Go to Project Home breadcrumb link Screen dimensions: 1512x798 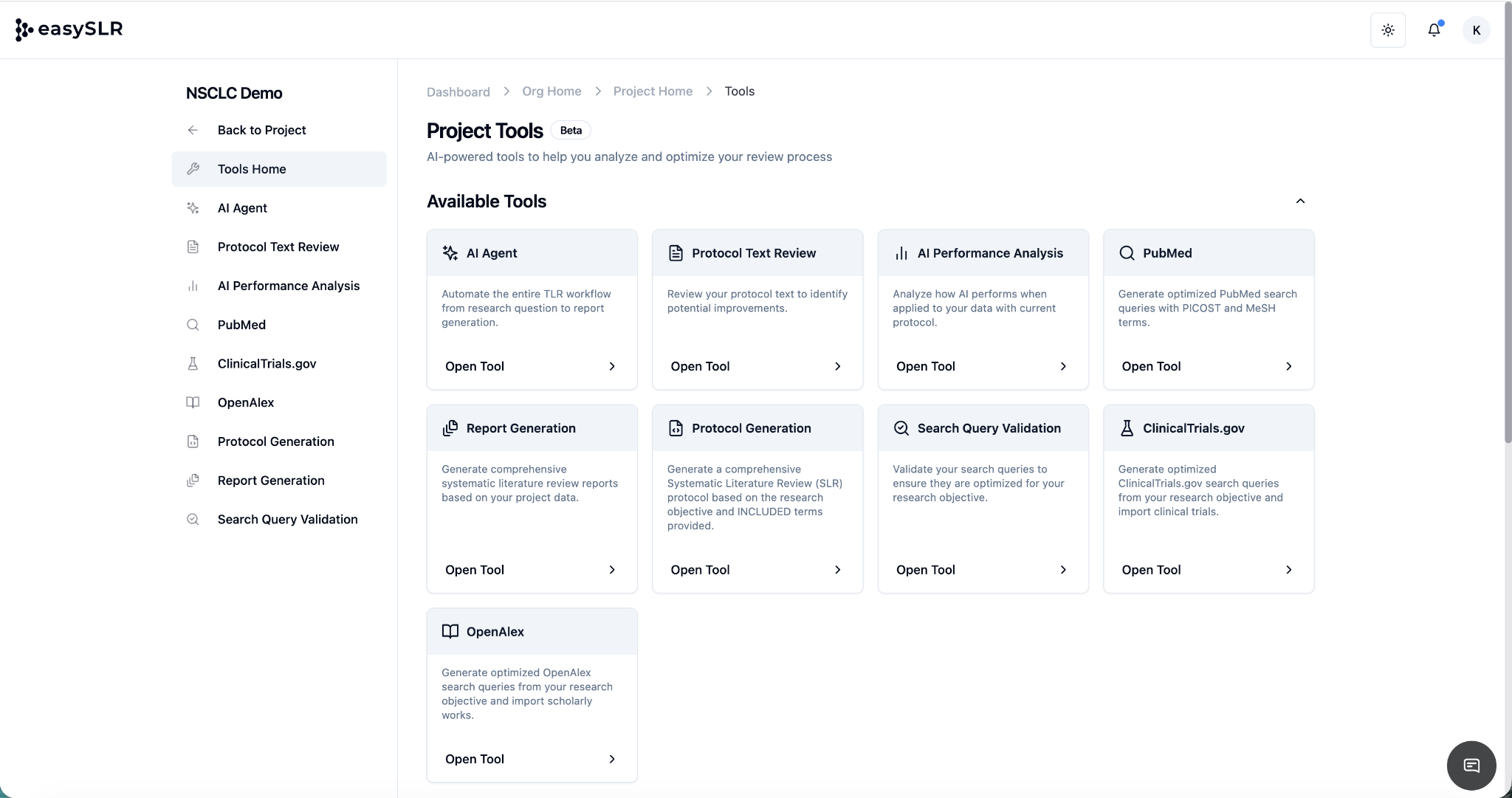[x=653, y=92]
